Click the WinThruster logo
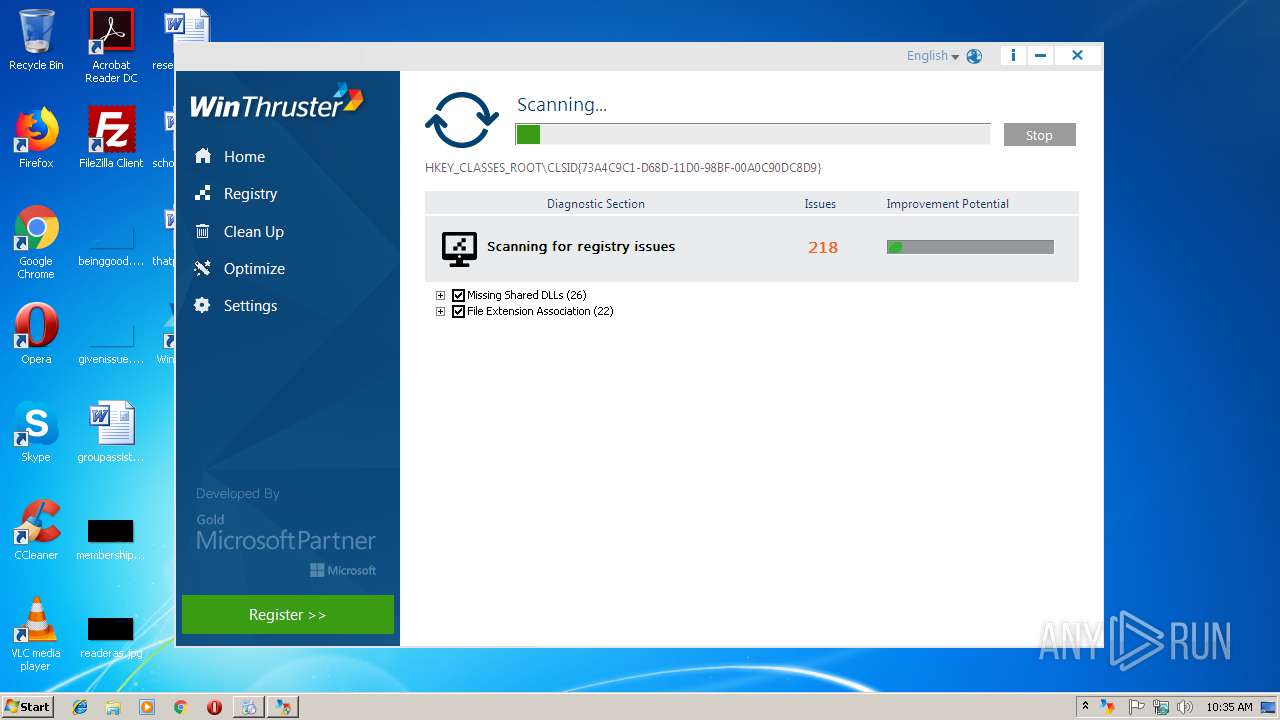1280x720 pixels. click(277, 103)
